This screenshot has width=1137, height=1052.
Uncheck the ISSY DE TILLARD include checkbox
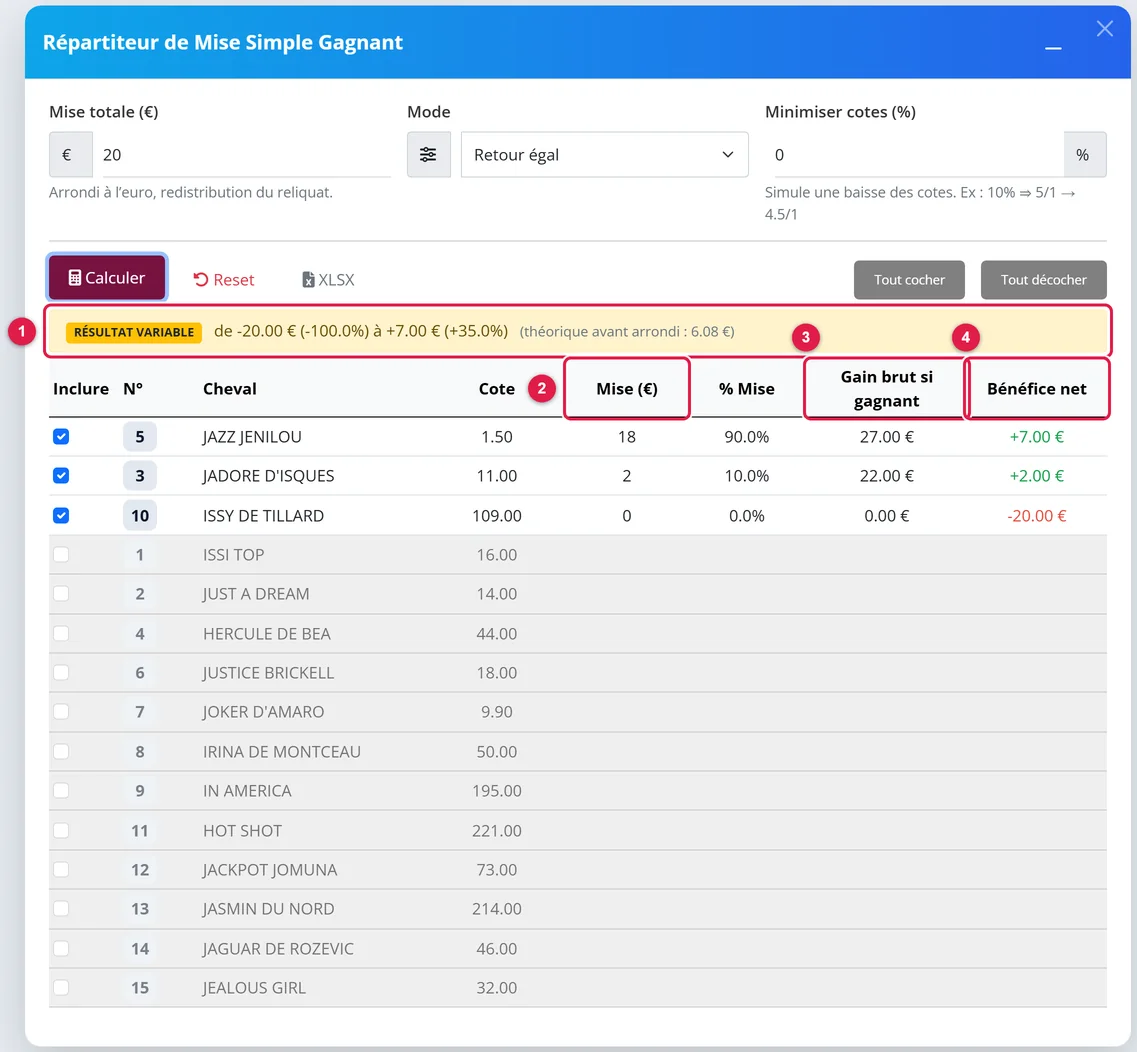(x=61, y=515)
